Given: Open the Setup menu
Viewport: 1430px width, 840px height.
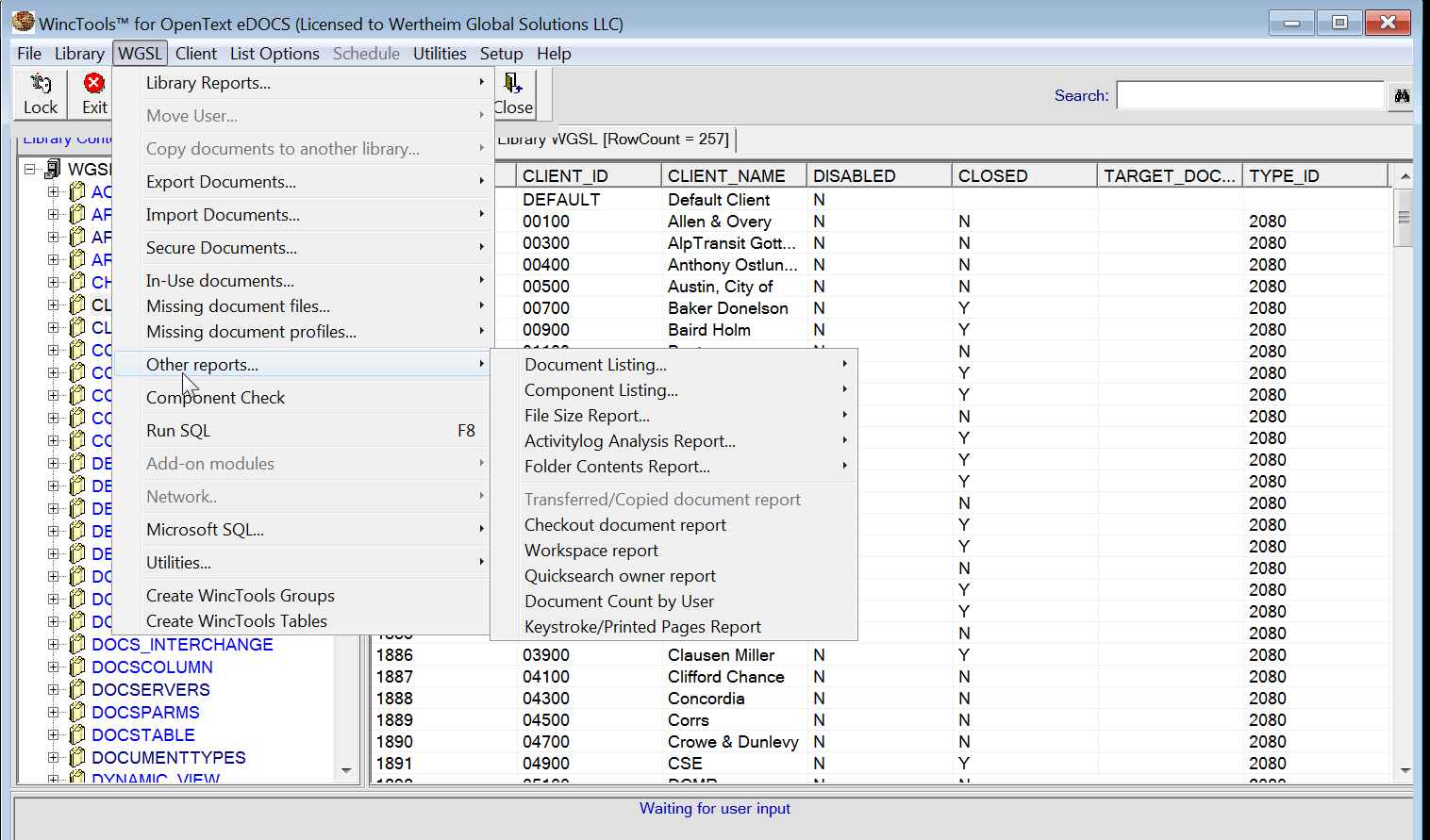Looking at the screenshot, I should [x=501, y=54].
